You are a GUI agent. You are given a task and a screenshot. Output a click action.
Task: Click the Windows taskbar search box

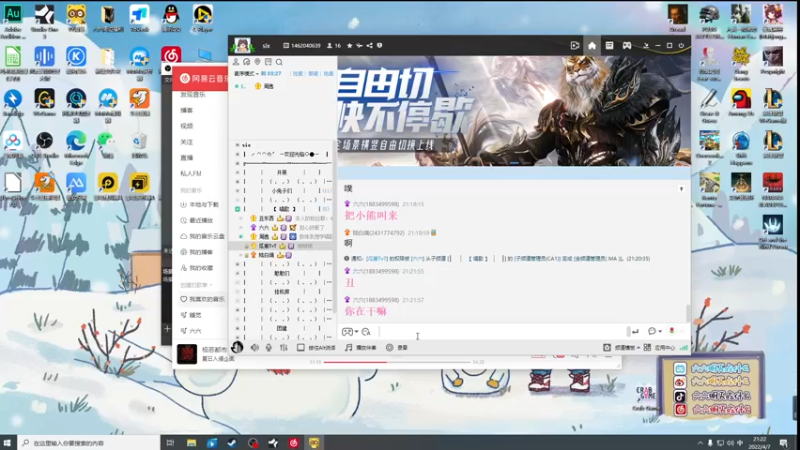pos(89,443)
